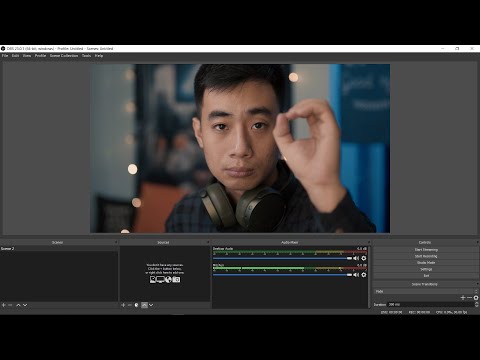Screen dimensions: 480x360
Task: Open the Mic/Aux gear settings
Action: (364, 275)
